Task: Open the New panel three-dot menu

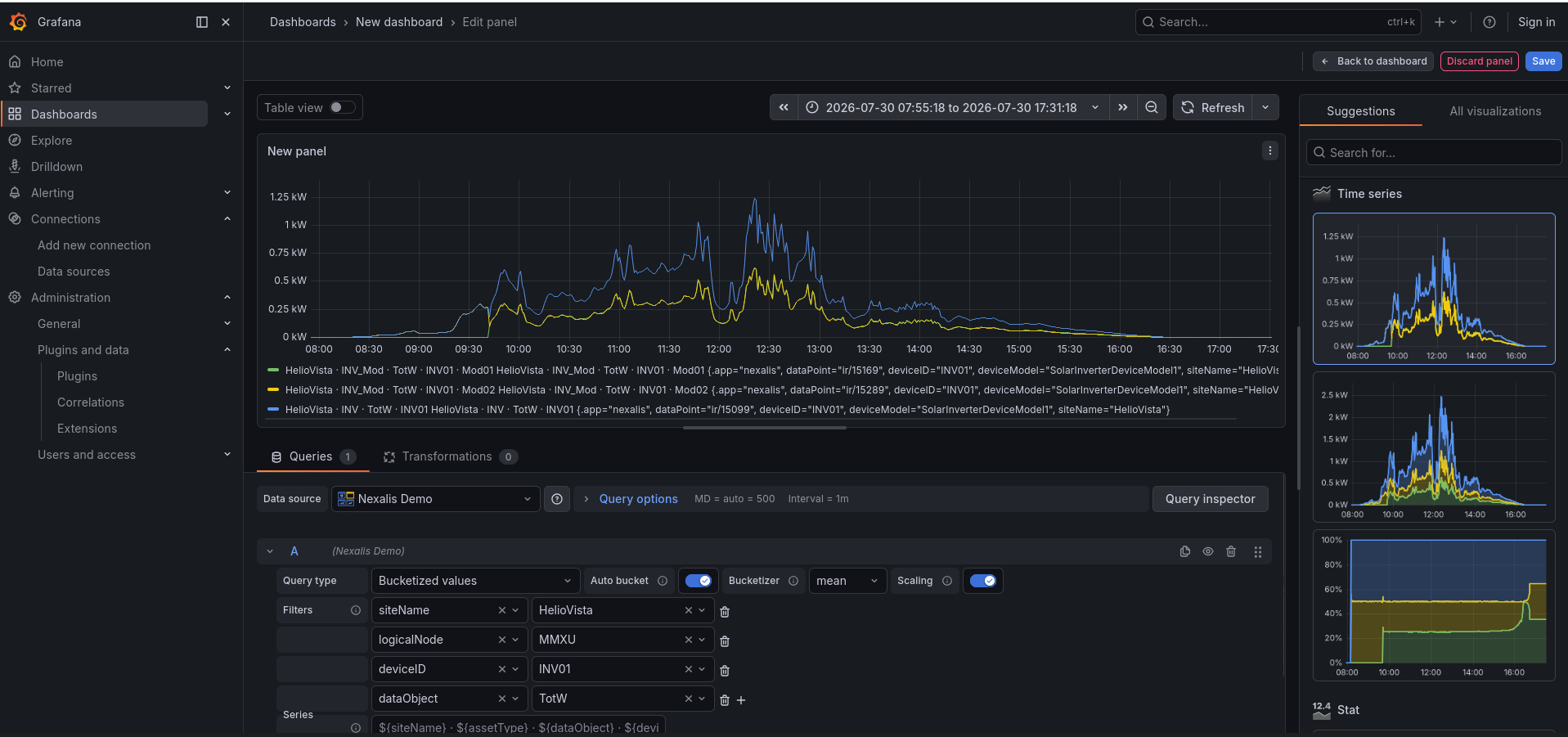Action: point(1269,151)
